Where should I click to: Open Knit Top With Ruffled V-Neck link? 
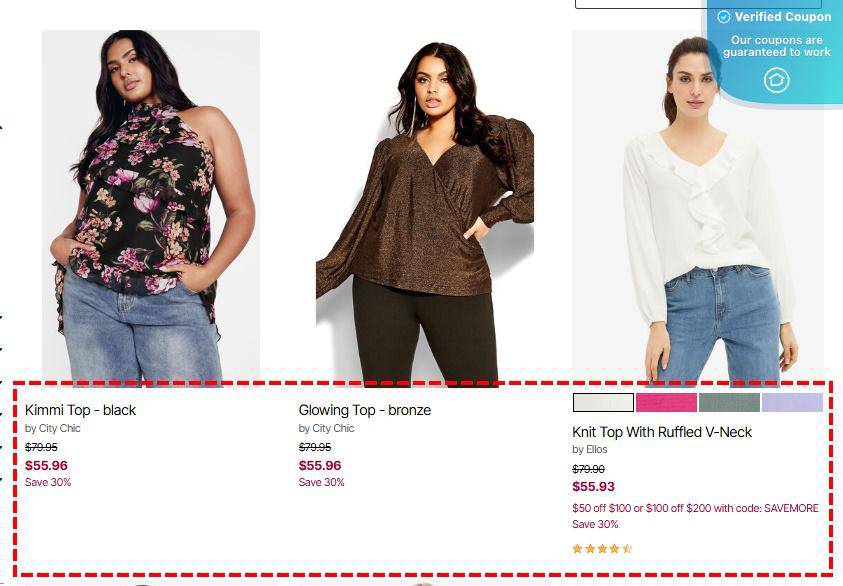click(x=662, y=432)
